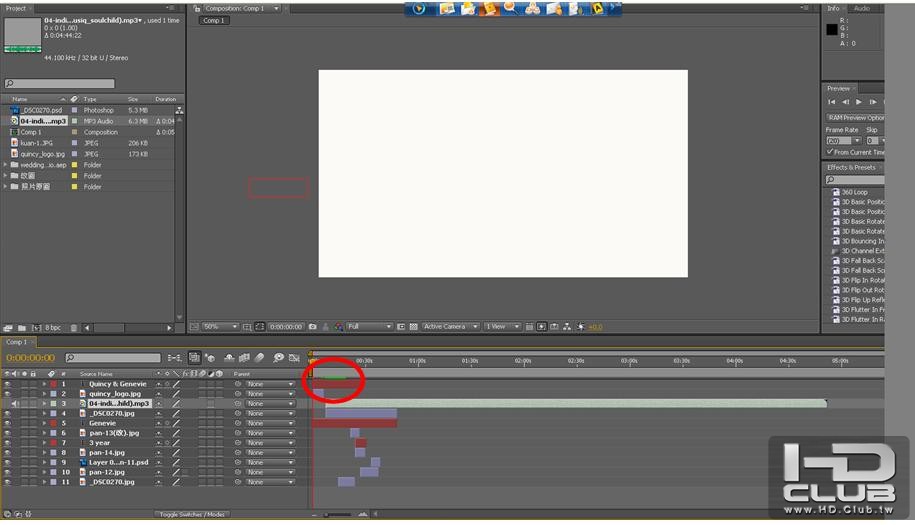Hide the quincy_logo.jpg layer
This screenshot has width=915, height=525.
[7, 394]
